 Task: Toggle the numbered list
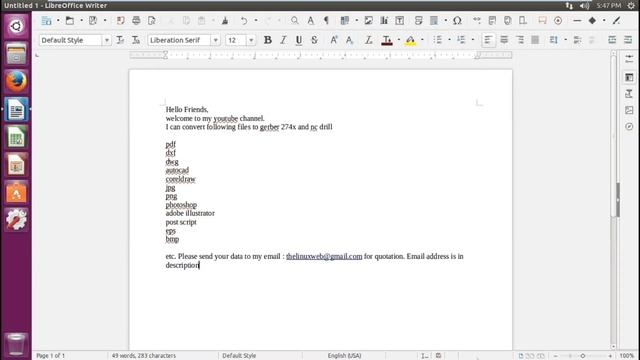(461, 40)
